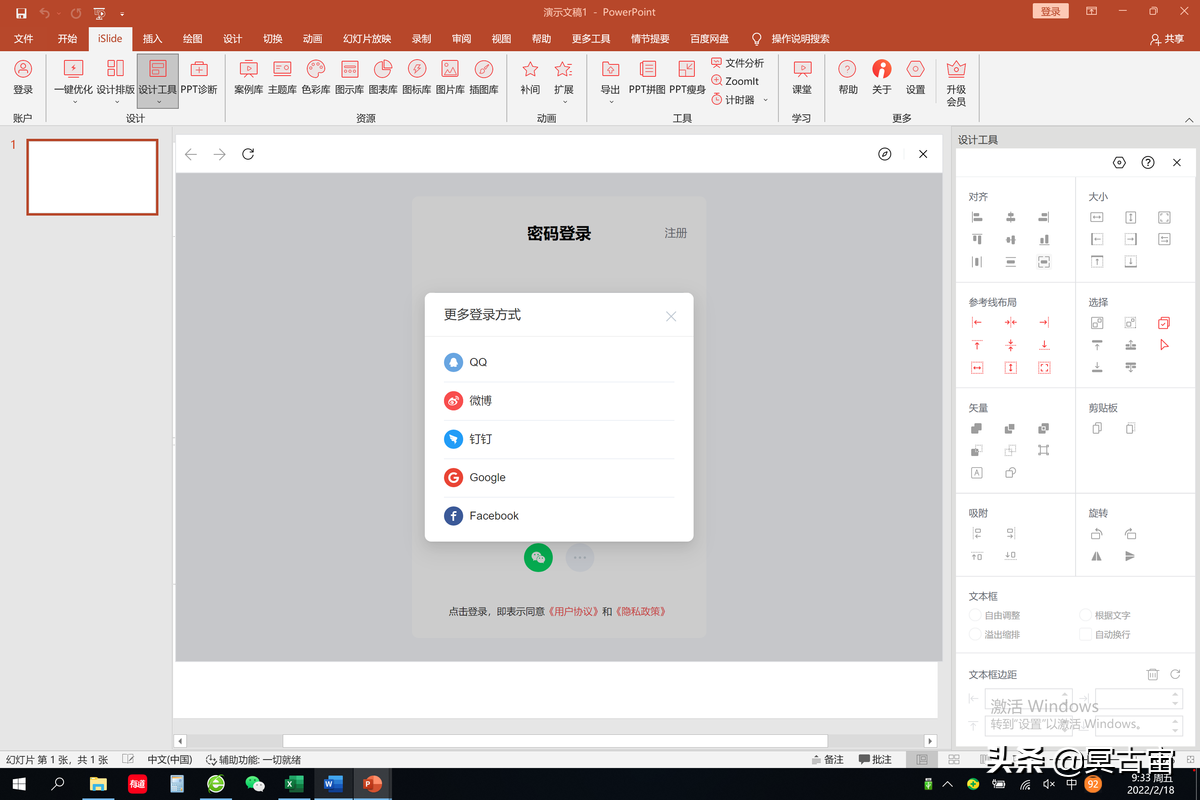Switch to the 审阅 ribbon tab

pos(461,39)
